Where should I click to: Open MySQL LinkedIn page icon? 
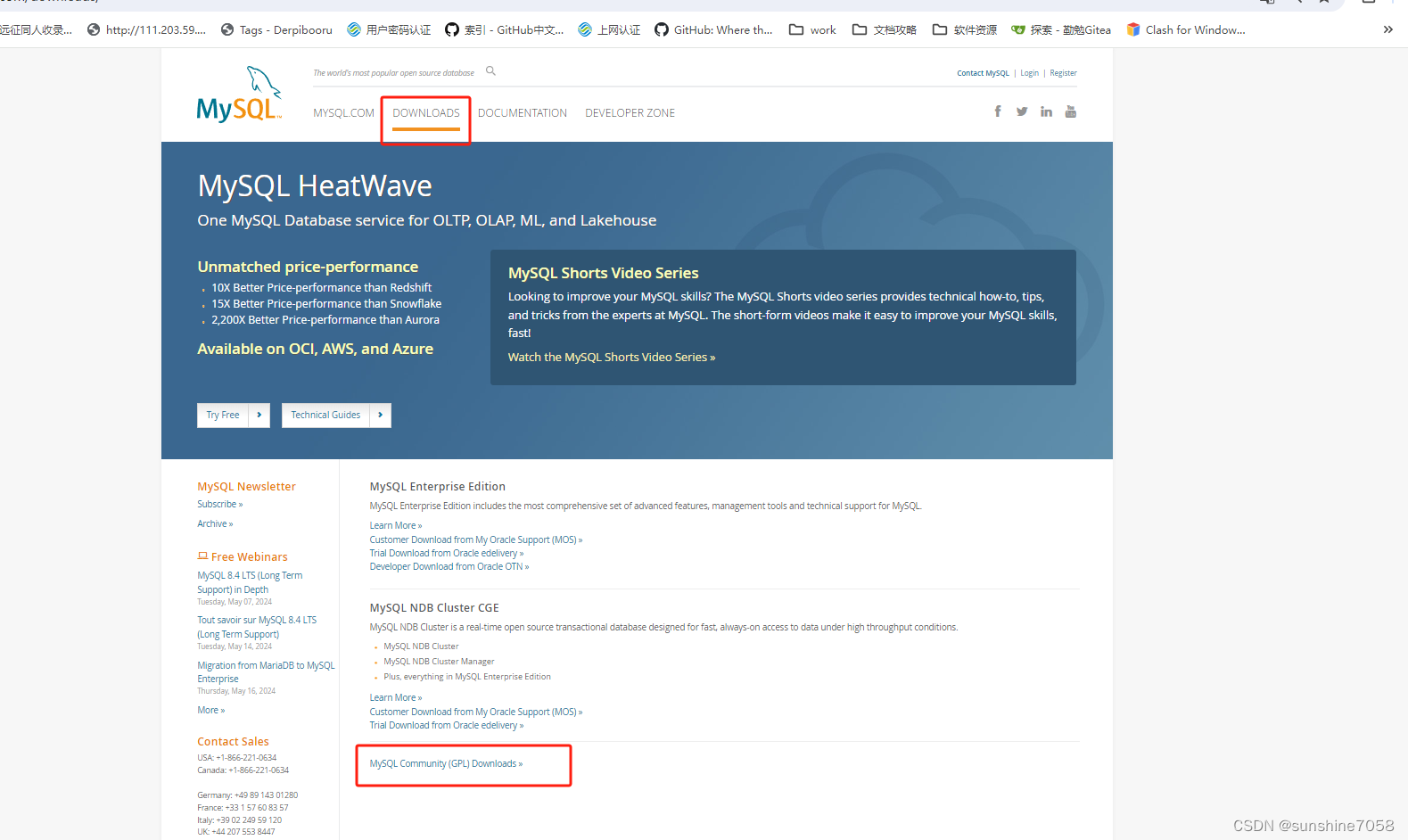(x=1046, y=111)
